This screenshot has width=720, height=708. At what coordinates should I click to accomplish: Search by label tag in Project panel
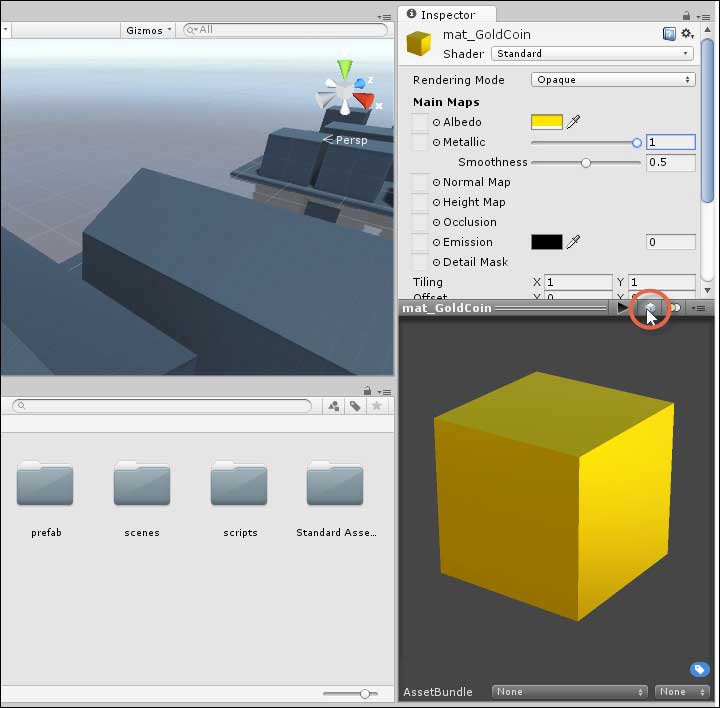(x=355, y=406)
